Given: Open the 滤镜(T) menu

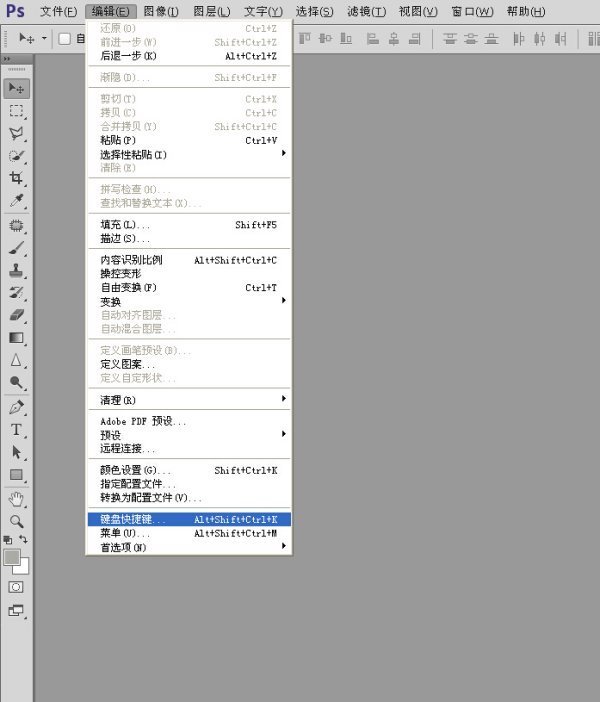Looking at the screenshot, I should click(x=366, y=12).
